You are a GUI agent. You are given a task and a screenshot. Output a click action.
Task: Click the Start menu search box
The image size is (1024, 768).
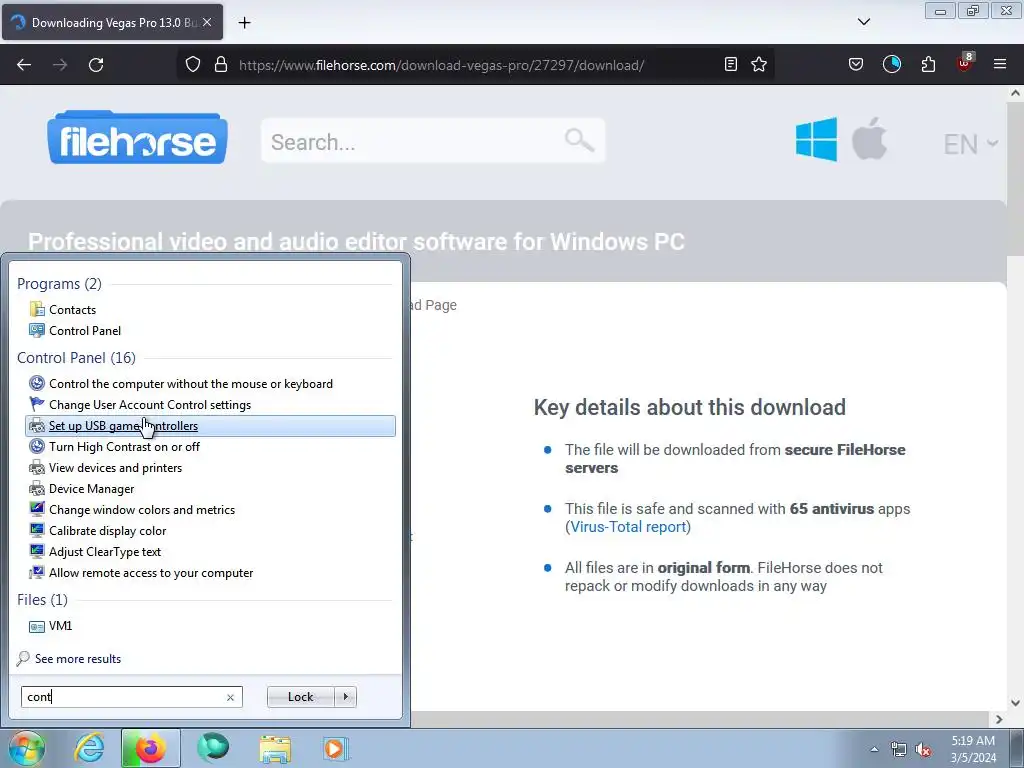131,697
